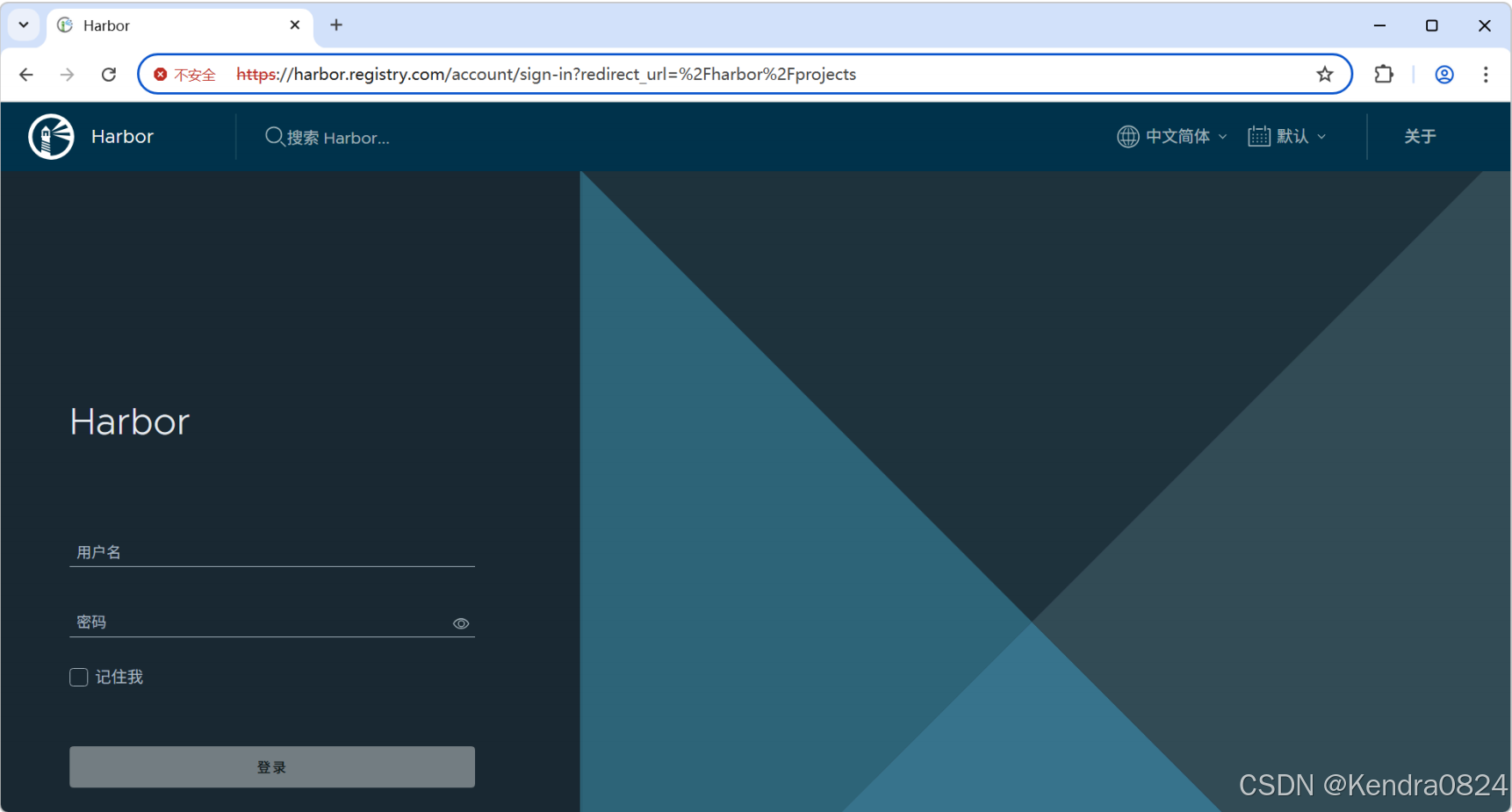Open the 关于 about menu item

coord(1420,137)
